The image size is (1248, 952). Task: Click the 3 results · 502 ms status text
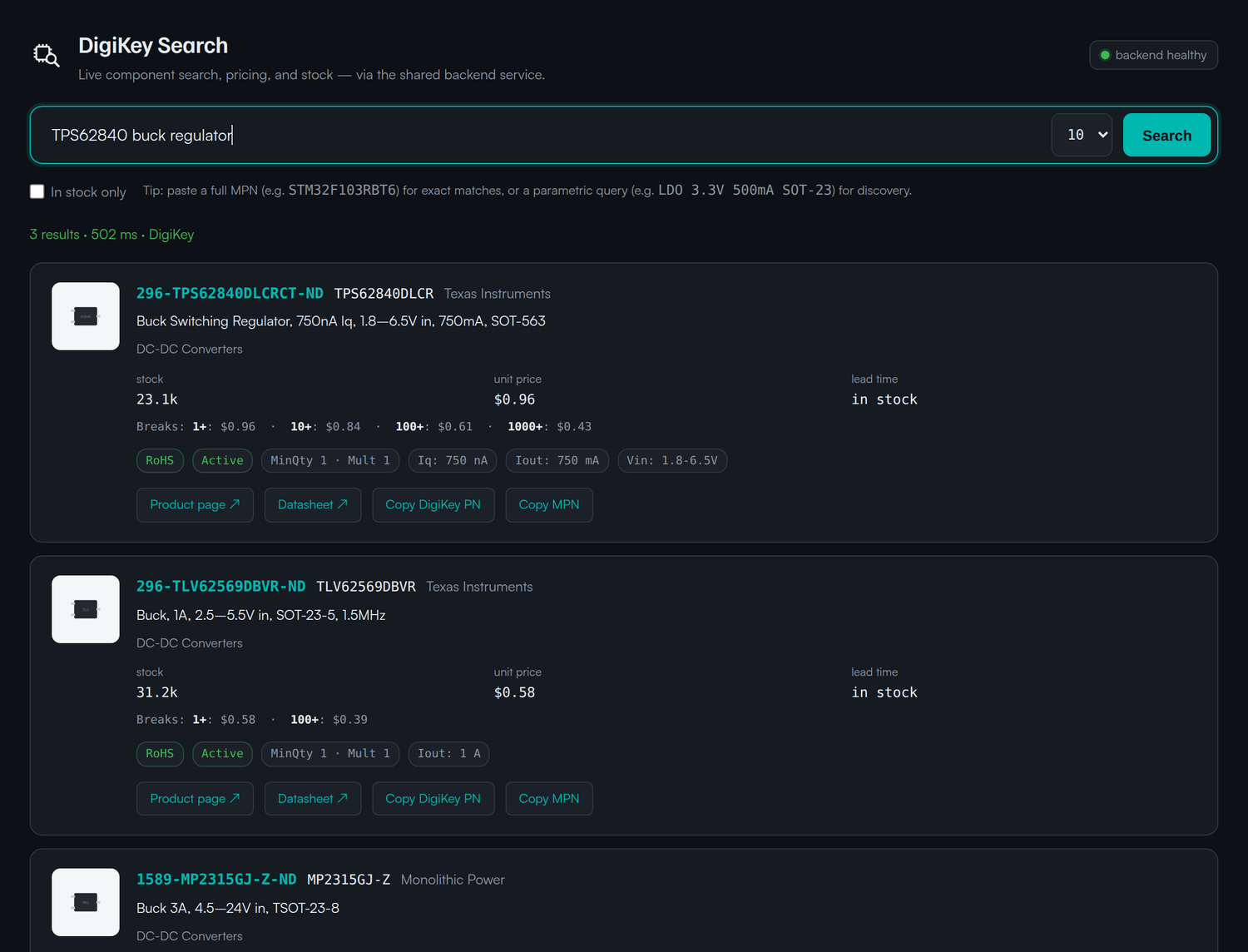pyautogui.click(x=111, y=235)
